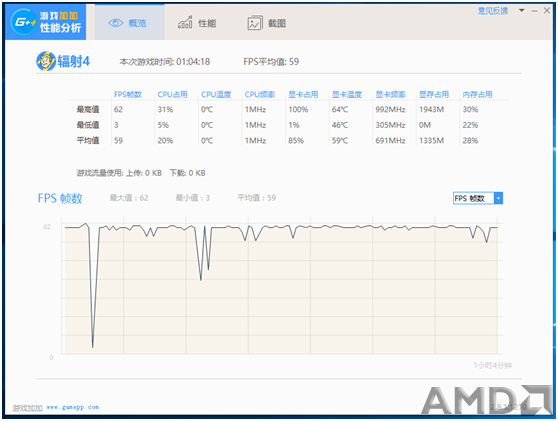Screen dimensions: 558x421
Task: Select the CPU占用 column header
Action: 173,94
